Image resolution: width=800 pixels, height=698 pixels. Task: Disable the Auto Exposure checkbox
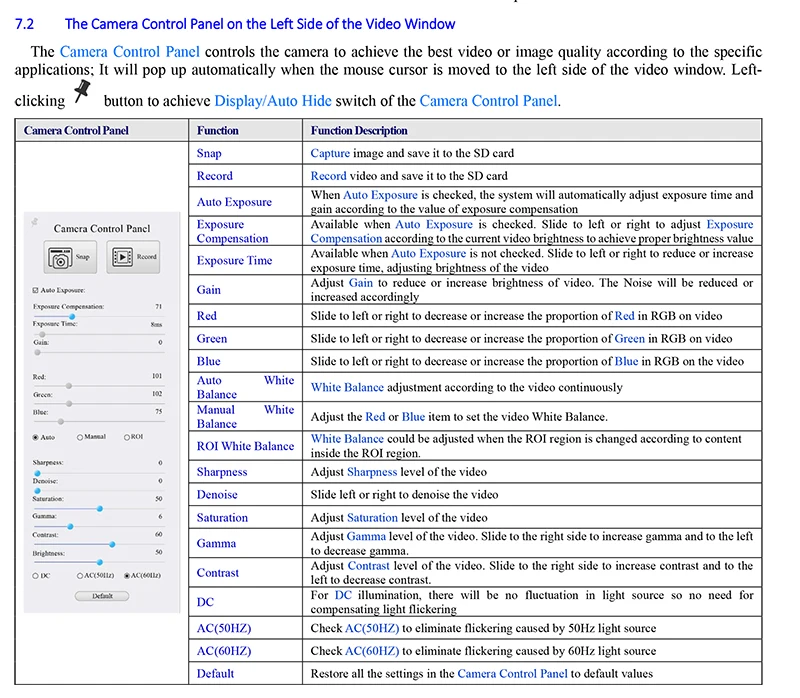[36, 290]
